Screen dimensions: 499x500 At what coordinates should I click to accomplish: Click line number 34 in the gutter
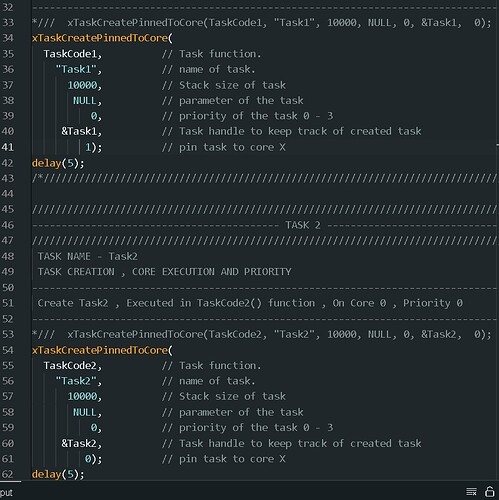coord(8,38)
